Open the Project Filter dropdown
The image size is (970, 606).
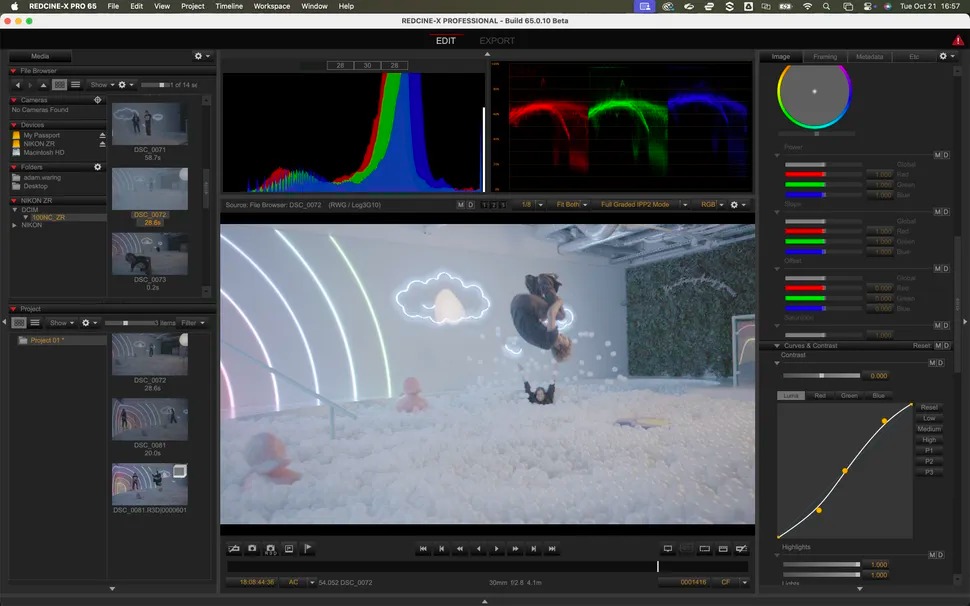(x=193, y=323)
